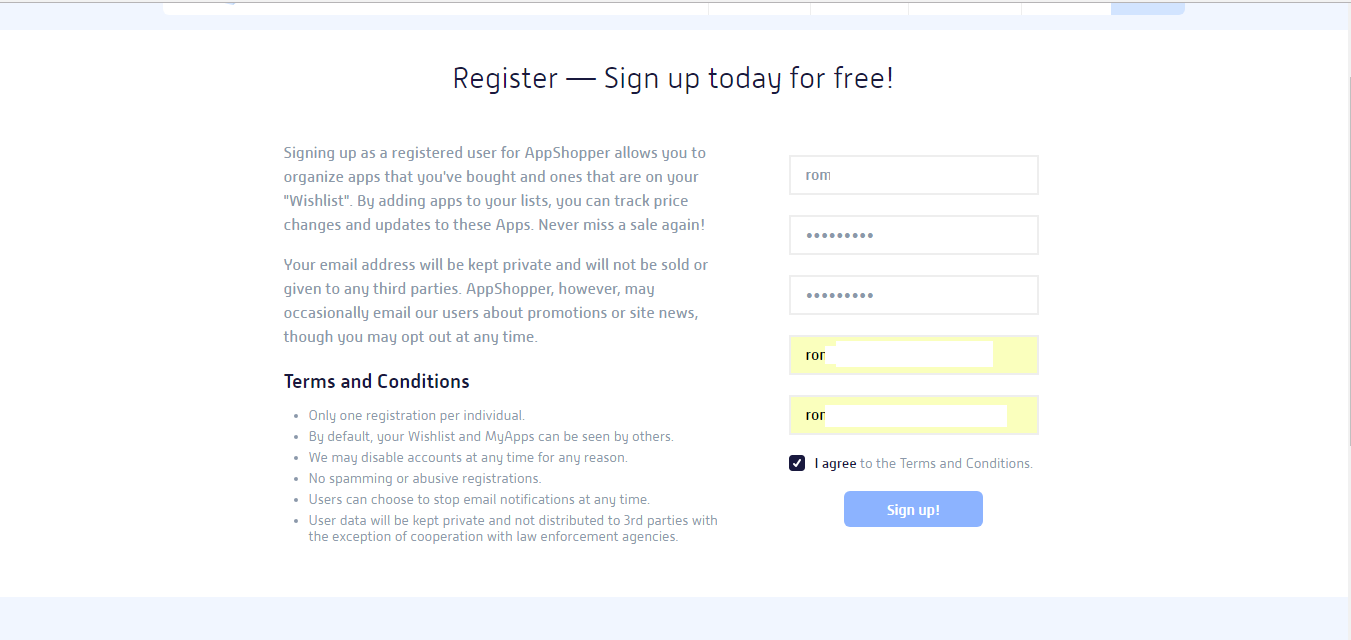The image size is (1351, 640).
Task: Select the confirm password input field
Action: 913,295
